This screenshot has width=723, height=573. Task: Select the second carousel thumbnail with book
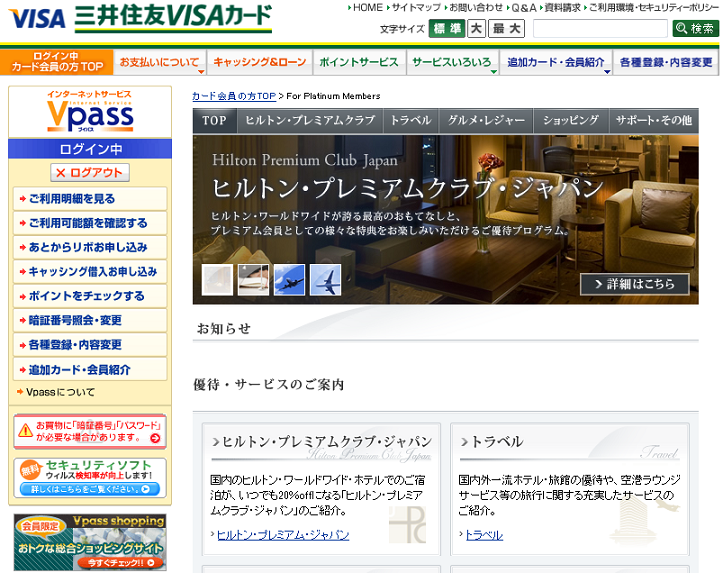(253, 280)
